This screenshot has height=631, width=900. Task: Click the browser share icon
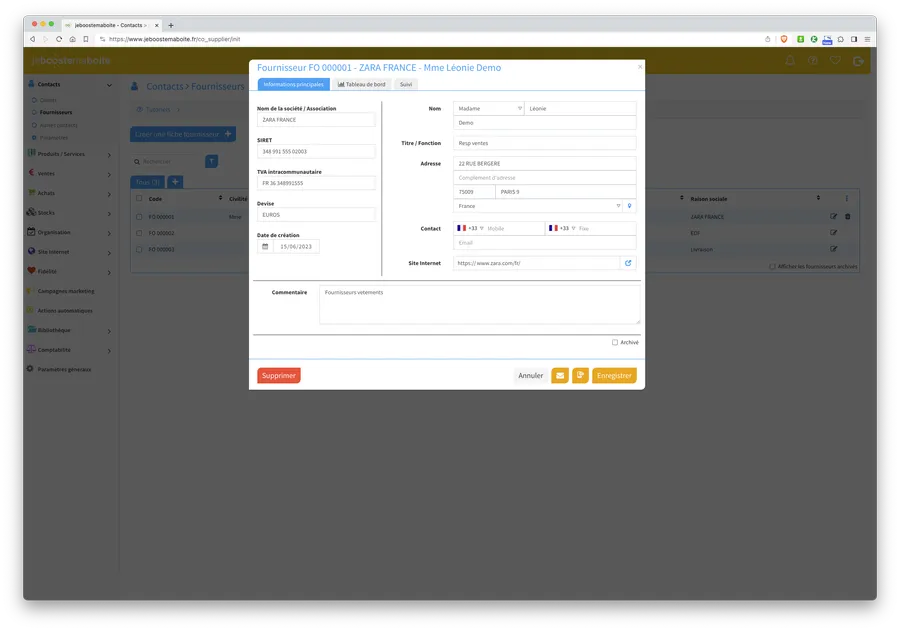767,39
